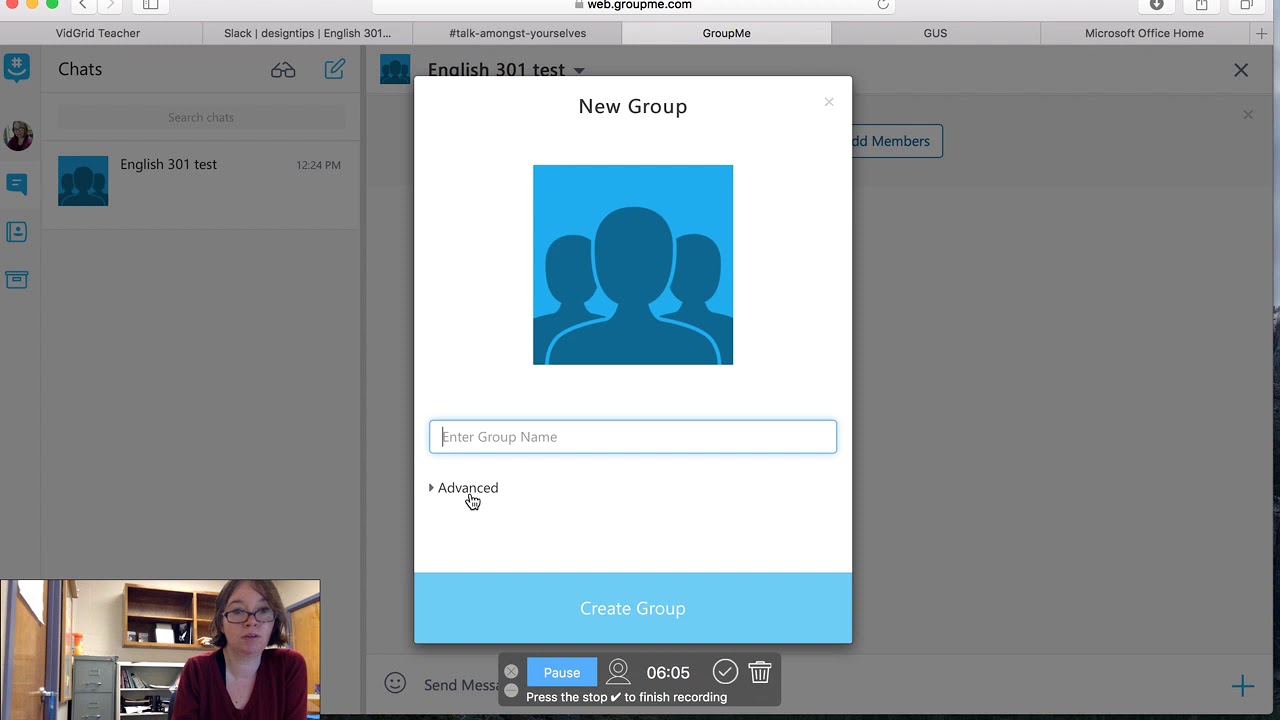Screen dimensions: 1280x720
Task: Click the Pause recording button
Action: tap(562, 673)
